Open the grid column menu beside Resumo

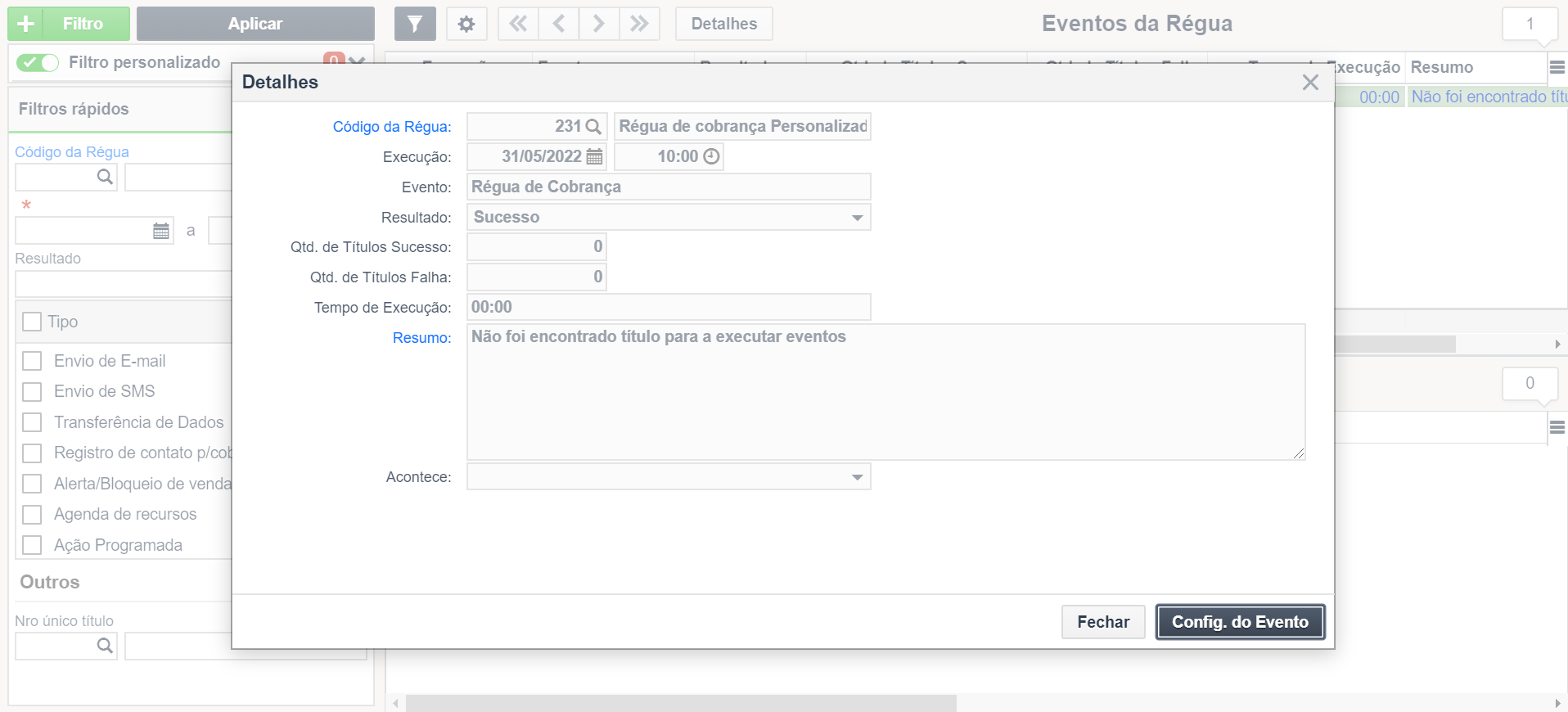1557,68
